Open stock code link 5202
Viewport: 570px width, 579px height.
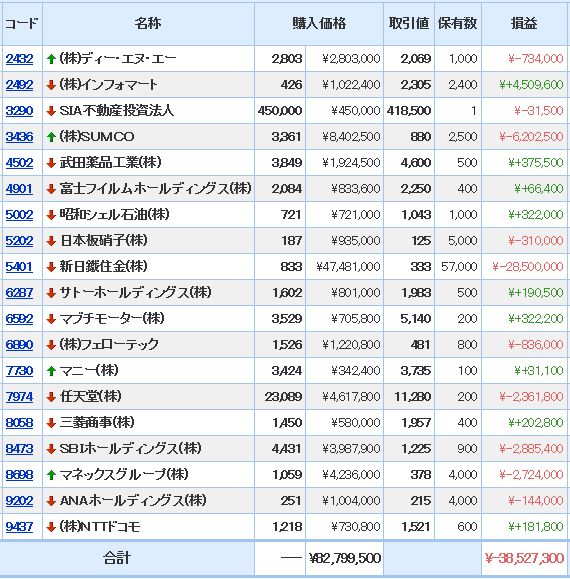19,241
